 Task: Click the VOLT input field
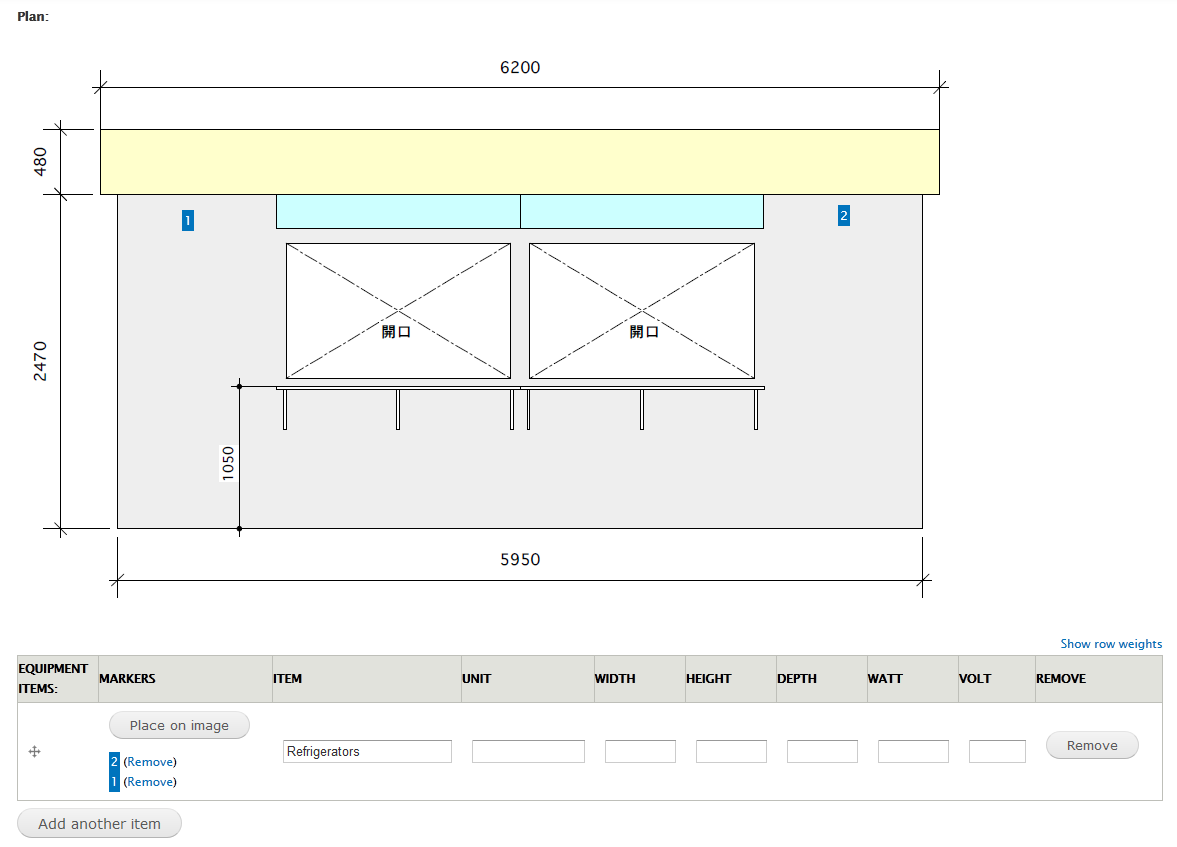[x=996, y=751]
